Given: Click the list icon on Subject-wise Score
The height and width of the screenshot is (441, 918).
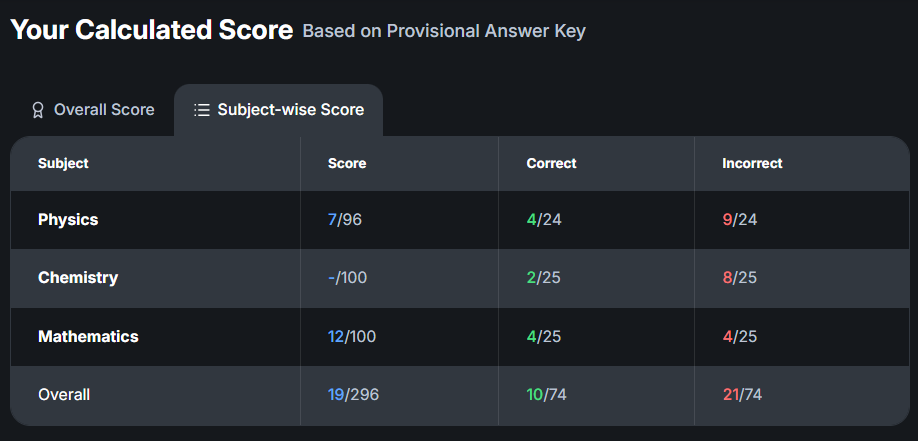Looking at the screenshot, I should click(202, 110).
